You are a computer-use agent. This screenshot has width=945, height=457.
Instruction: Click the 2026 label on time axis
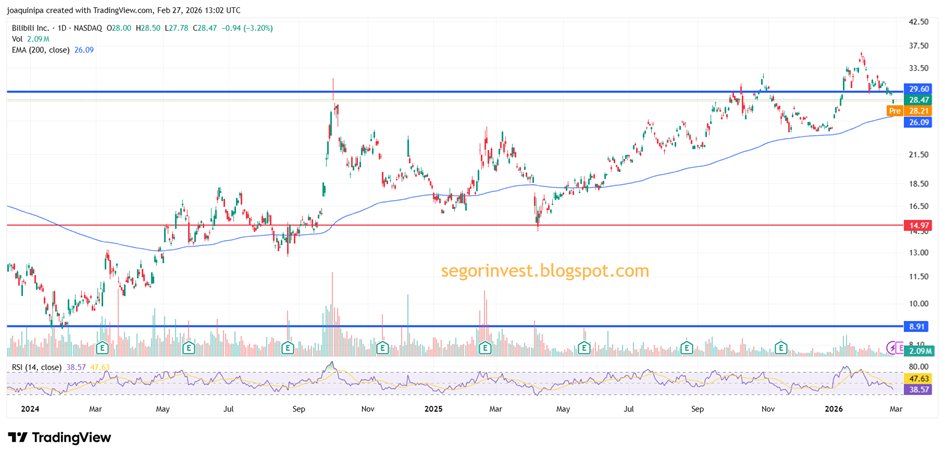click(x=834, y=409)
